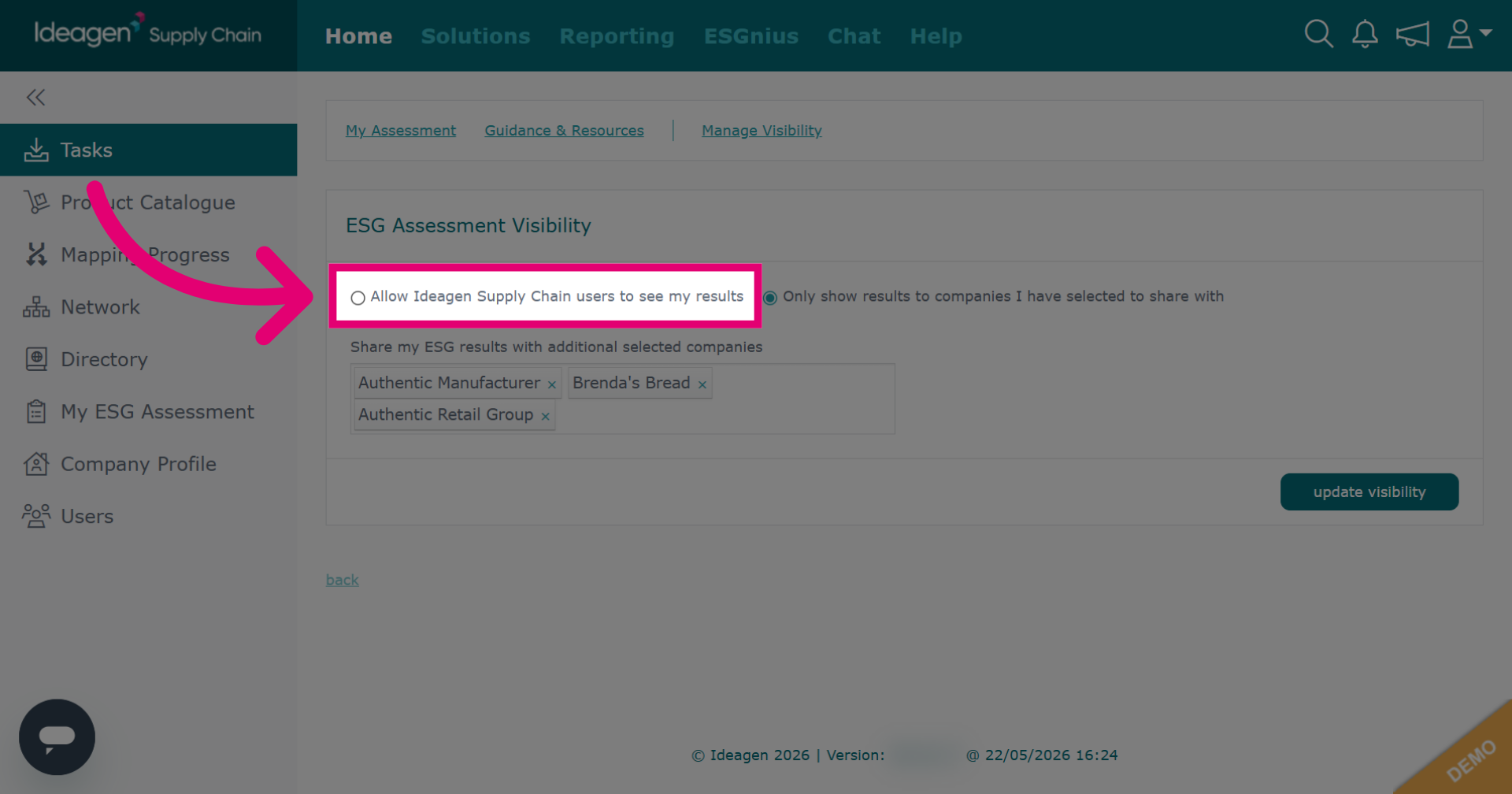Click the Tasks download icon
Image resolution: width=1512 pixels, height=794 pixels.
36,150
